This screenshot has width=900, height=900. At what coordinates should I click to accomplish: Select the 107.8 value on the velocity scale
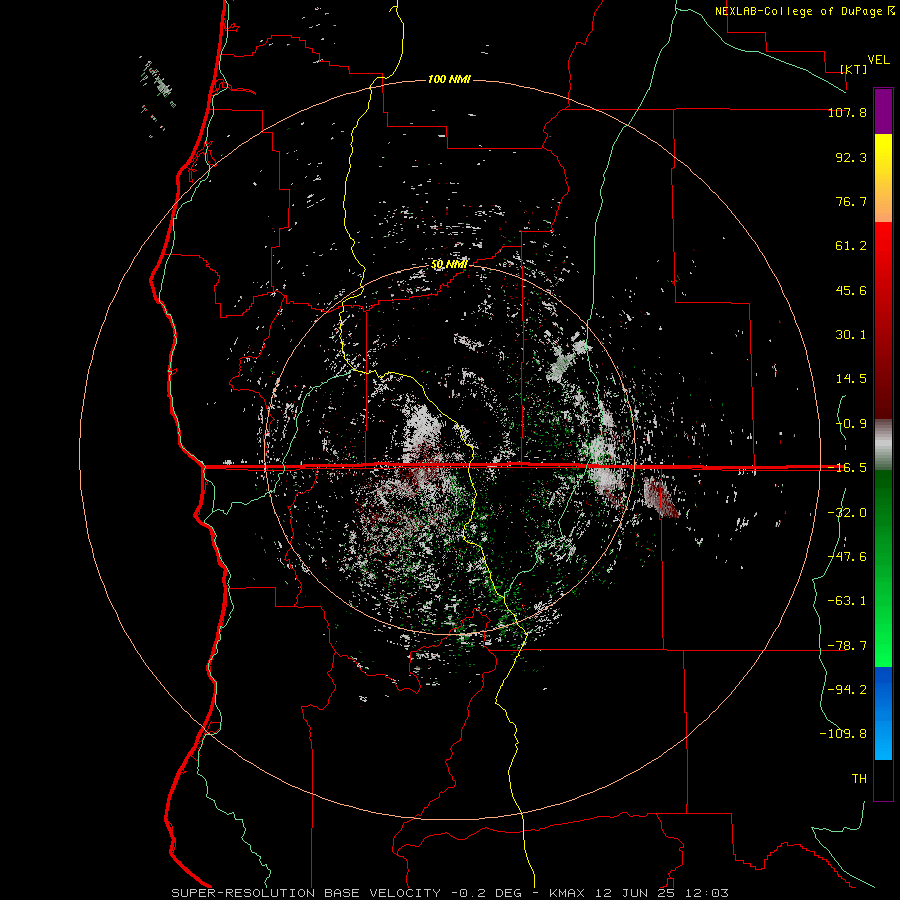[847, 112]
